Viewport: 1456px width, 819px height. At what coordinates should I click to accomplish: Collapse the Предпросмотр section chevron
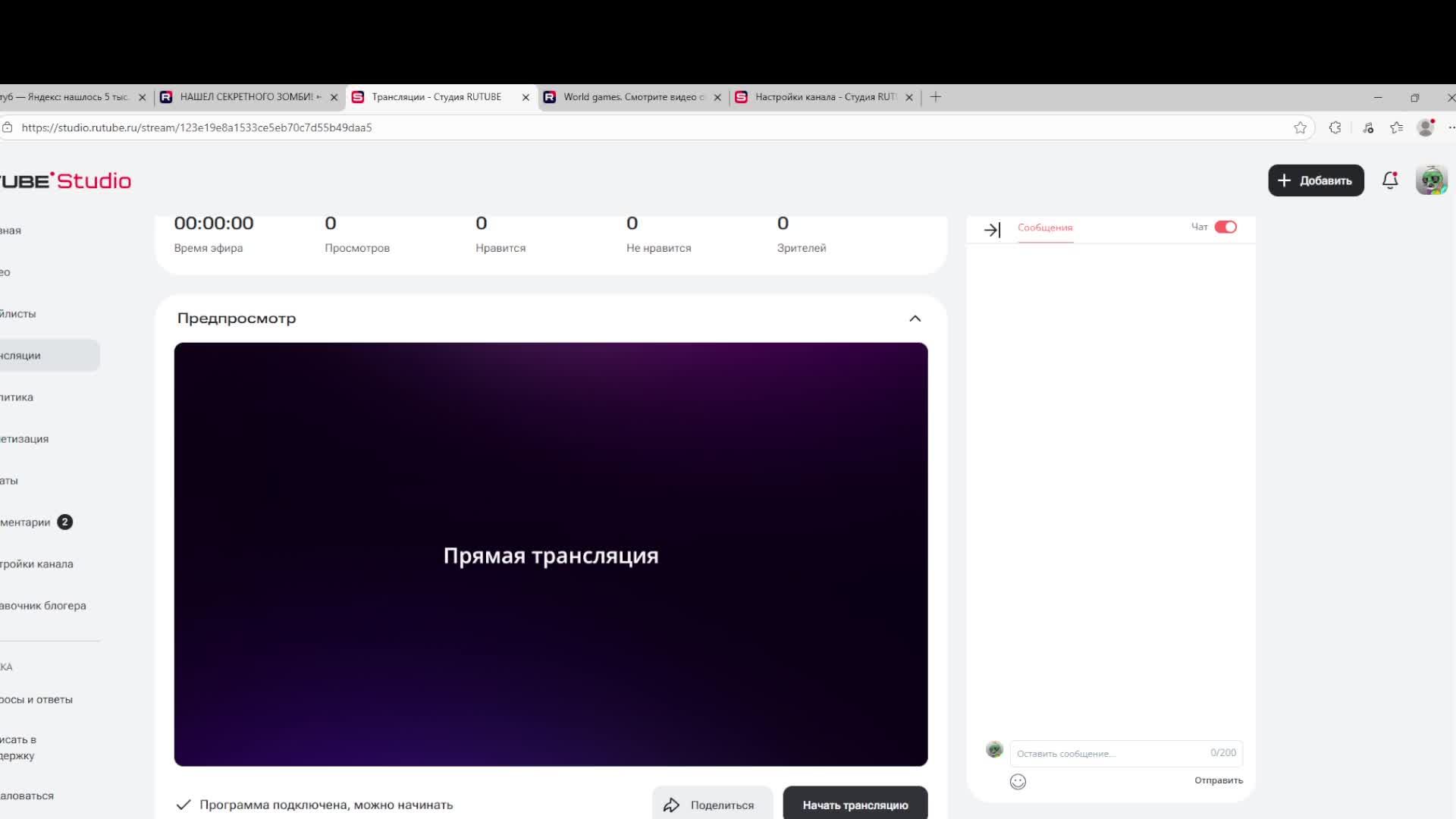[x=915, y=318]
